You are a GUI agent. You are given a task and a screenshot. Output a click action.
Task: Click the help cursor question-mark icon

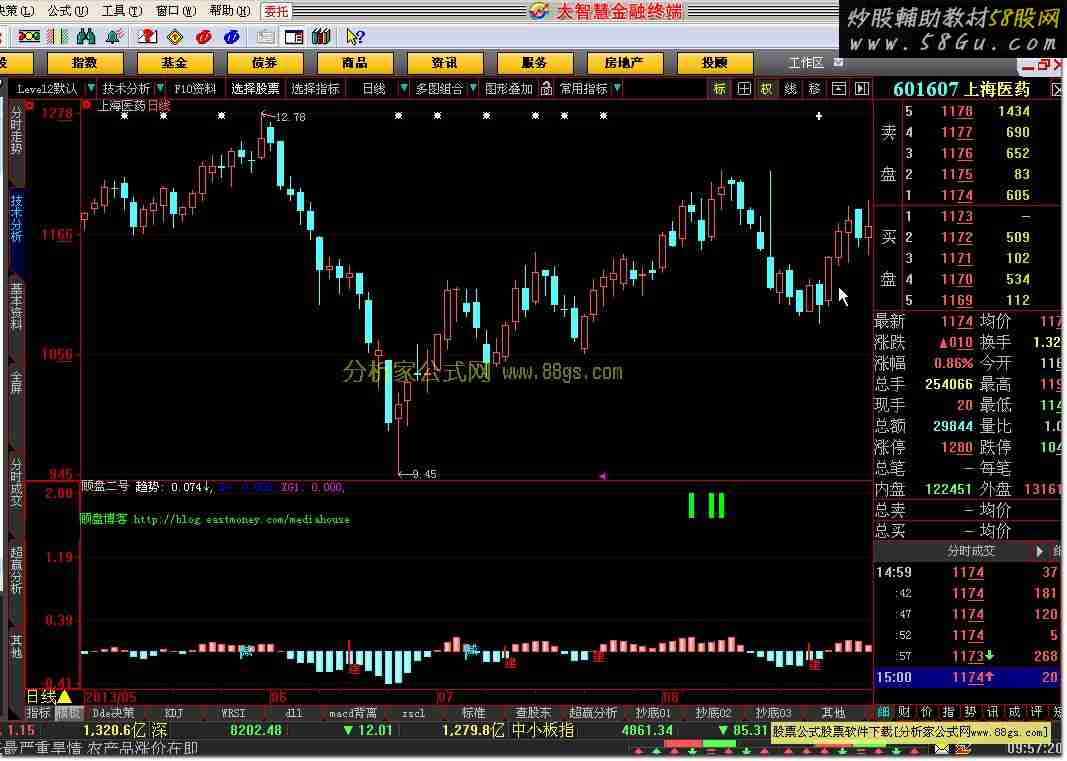click(x=355, y=37)
